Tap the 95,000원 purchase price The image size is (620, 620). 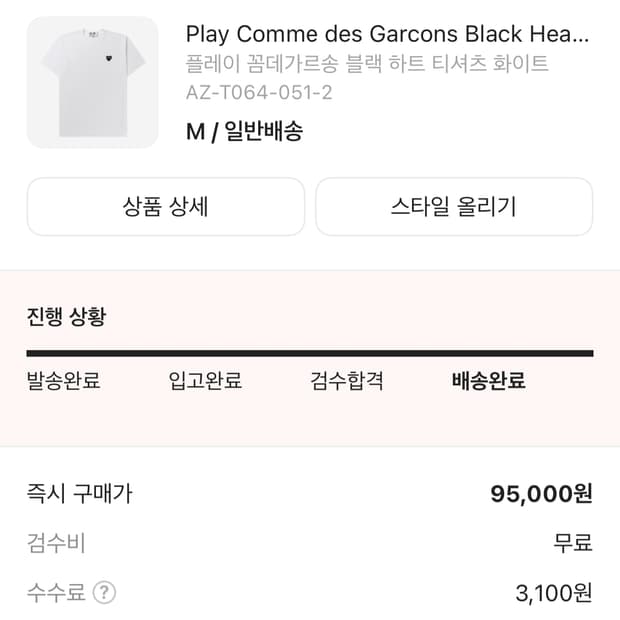pos(541,494)
